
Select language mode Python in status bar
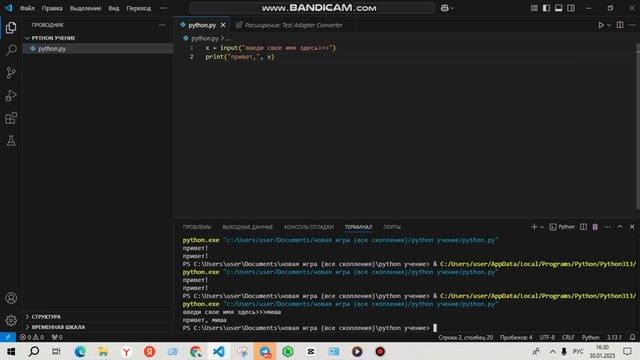coord(590,338)
